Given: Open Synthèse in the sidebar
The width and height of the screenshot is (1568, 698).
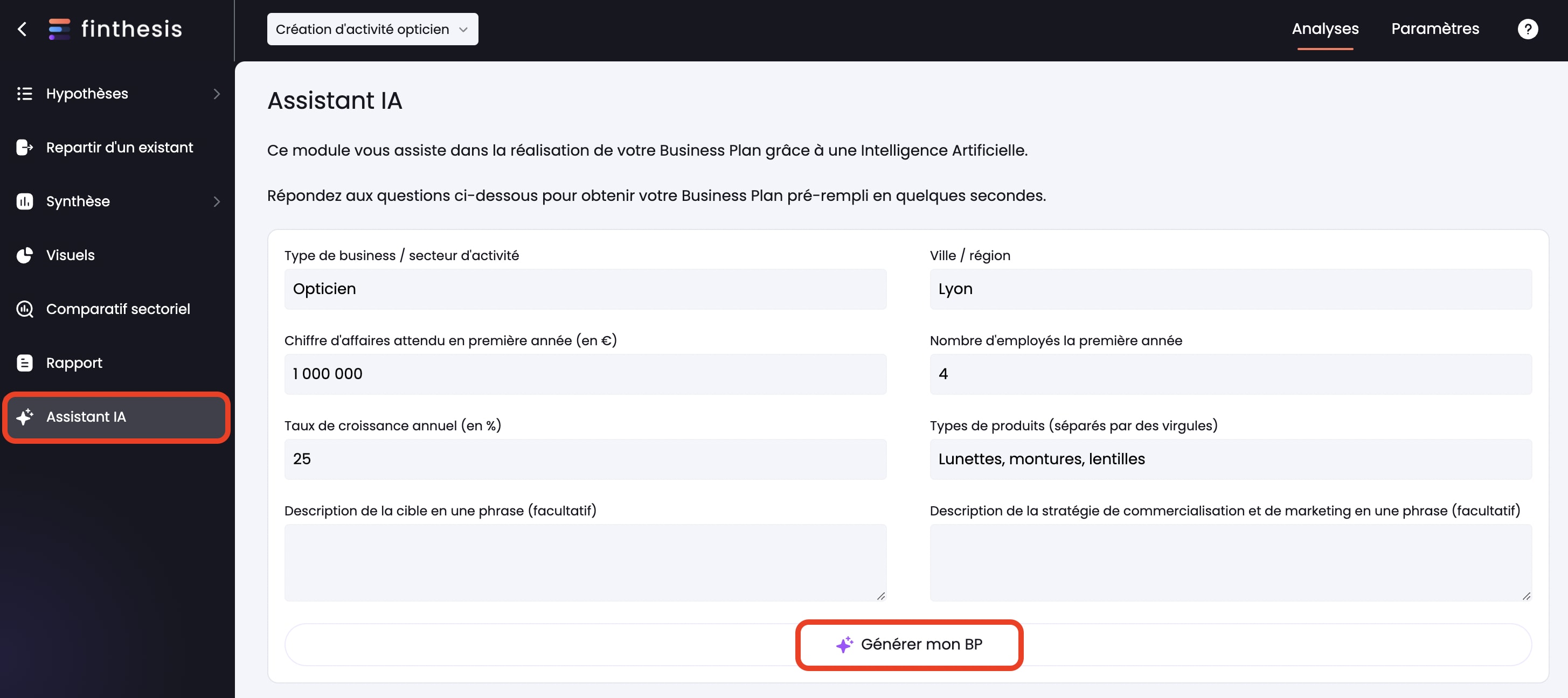Looking at the screenshot, I should [x=117, y=201].
